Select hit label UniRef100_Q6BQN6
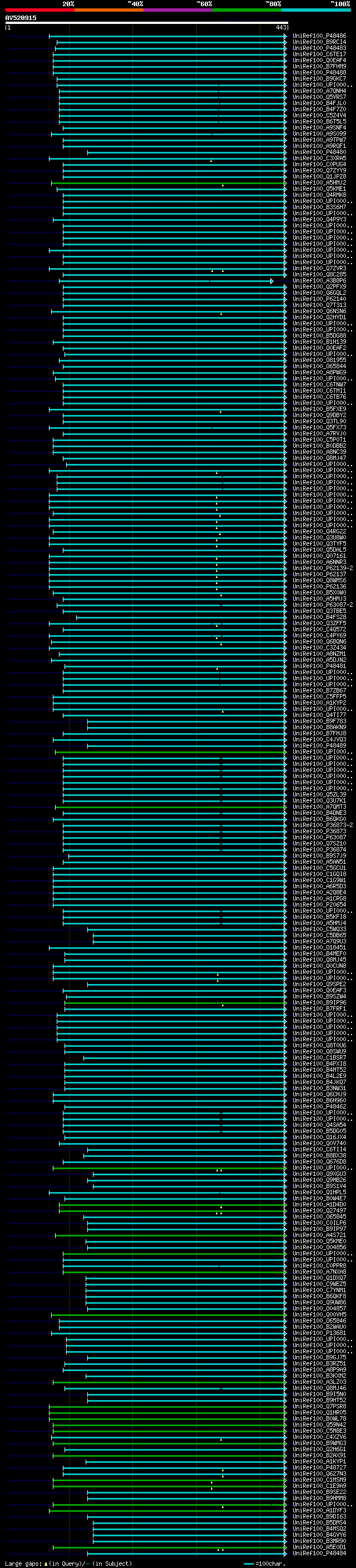 click(x=319, y=641)
